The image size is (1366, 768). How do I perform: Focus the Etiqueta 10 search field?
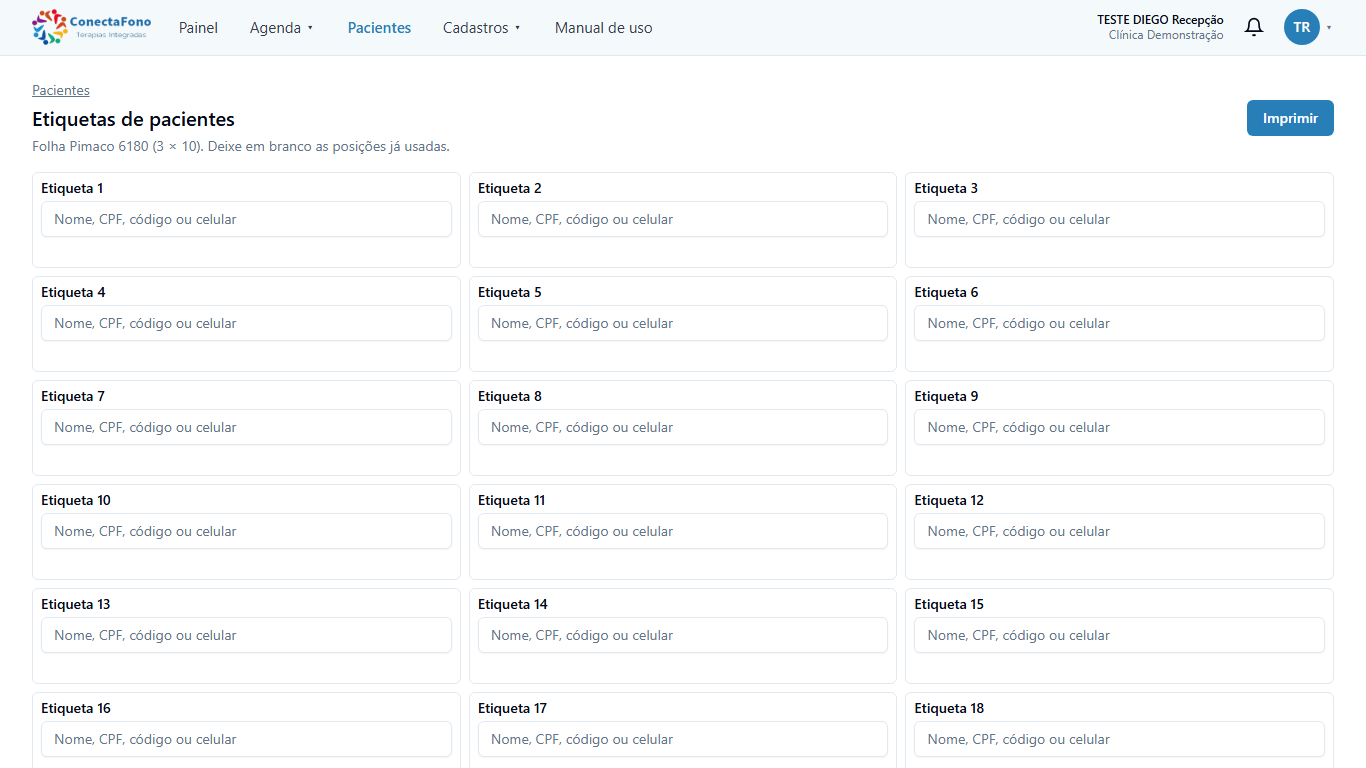(246, 531)
